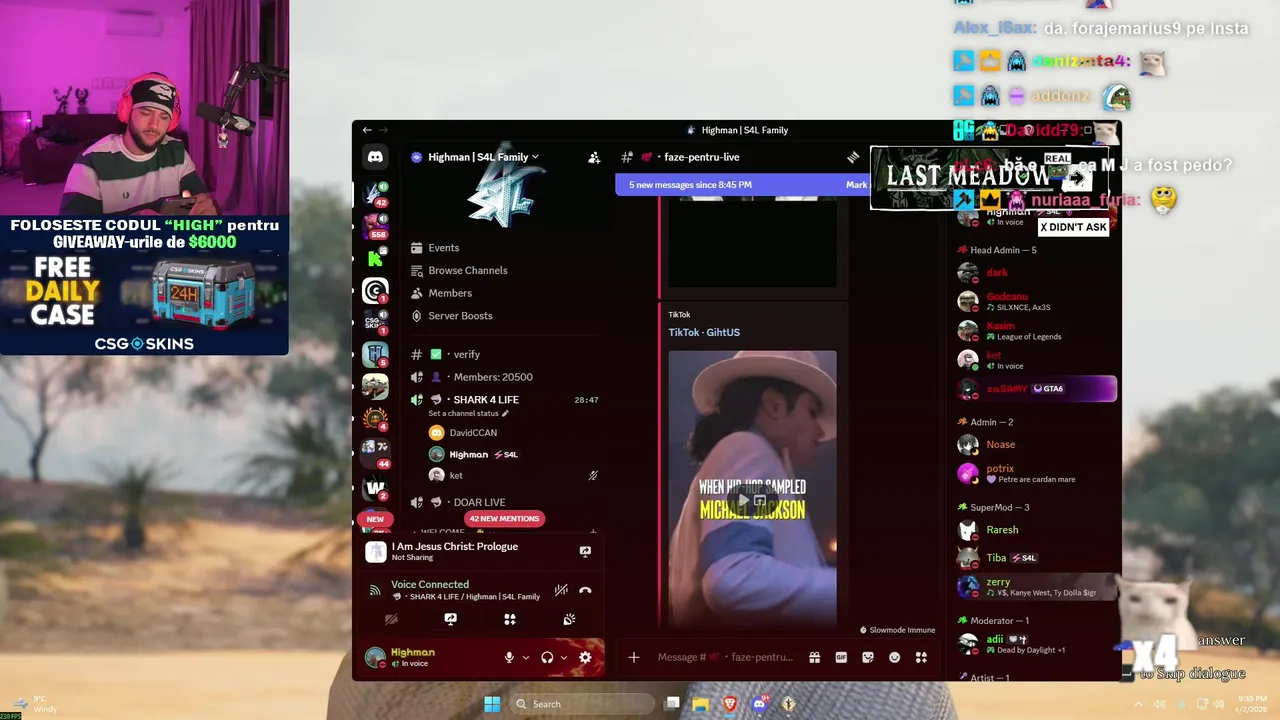This screenshot has width=1280, height=720.
Task: Toggle noise suppression in voice panel
Action: click(562, 590)
